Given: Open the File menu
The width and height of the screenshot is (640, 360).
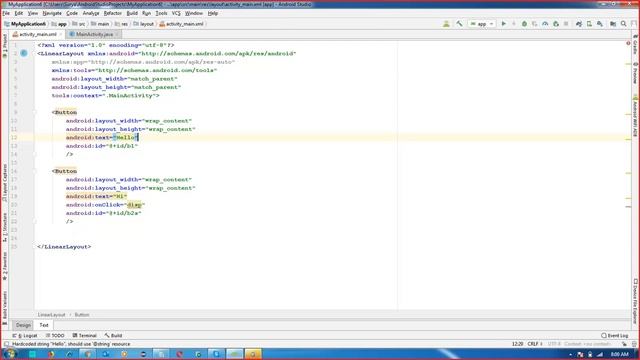Looking at the screenshot, I should [x=6, y=13].
